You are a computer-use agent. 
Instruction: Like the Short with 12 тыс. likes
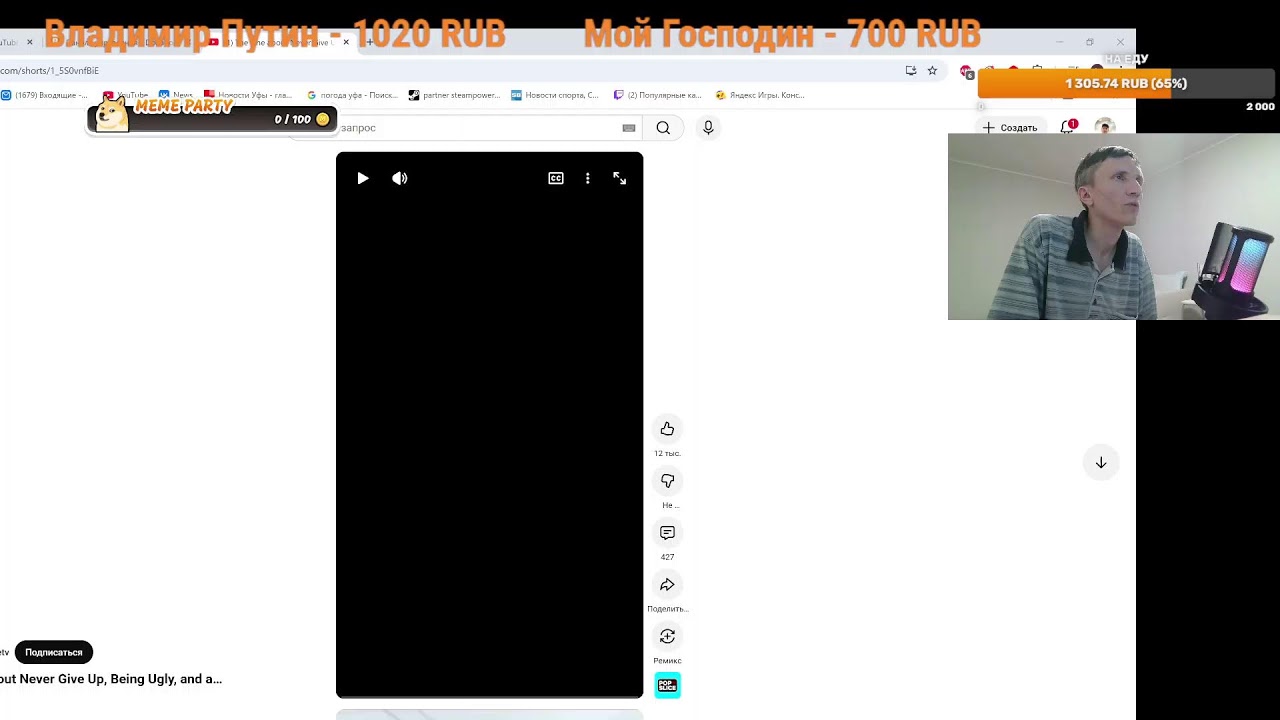point(667,429)
